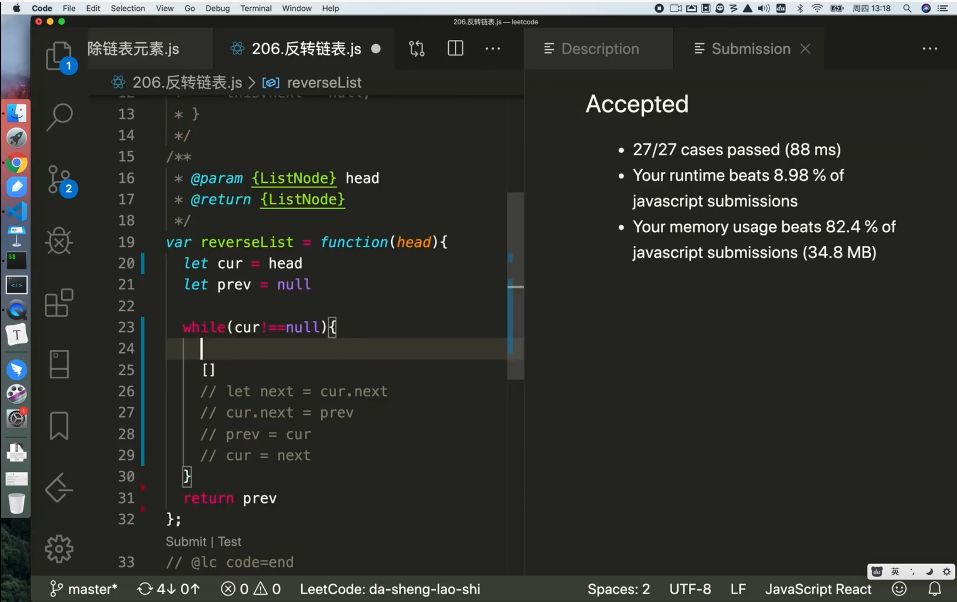Click the Test code lens link

[229, 542]
